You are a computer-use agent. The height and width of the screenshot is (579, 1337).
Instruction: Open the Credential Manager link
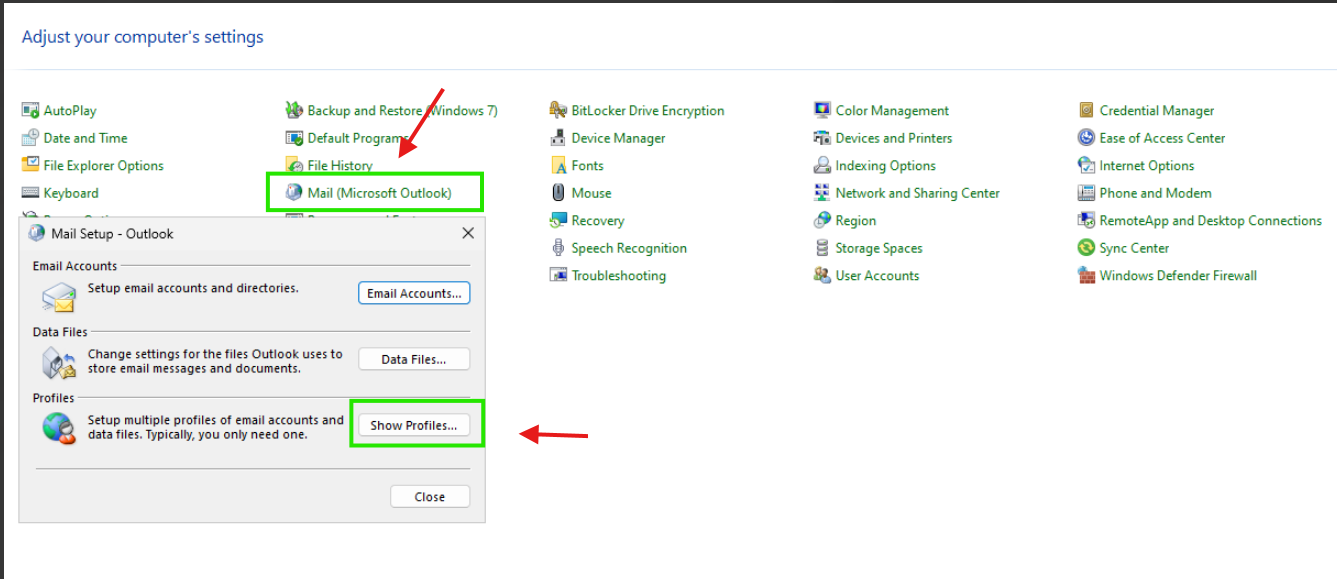[1157, 111]
